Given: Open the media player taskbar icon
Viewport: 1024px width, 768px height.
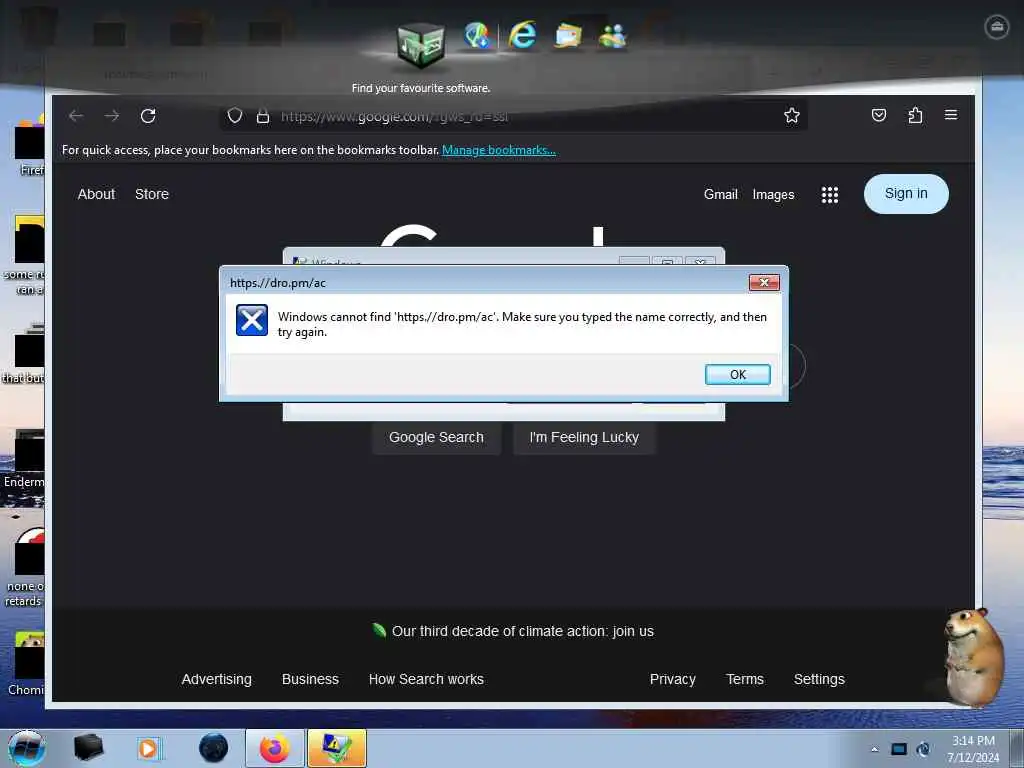Looking at the screenshot, I should point(148,748).
